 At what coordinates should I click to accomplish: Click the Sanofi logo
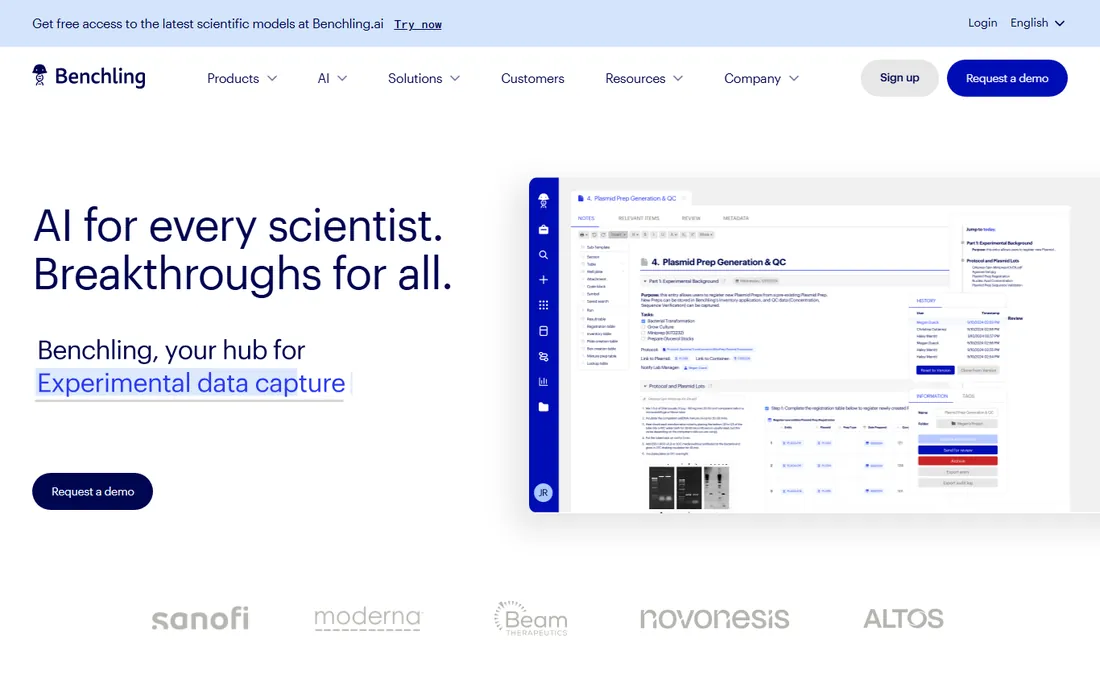[x=200, y=619]
